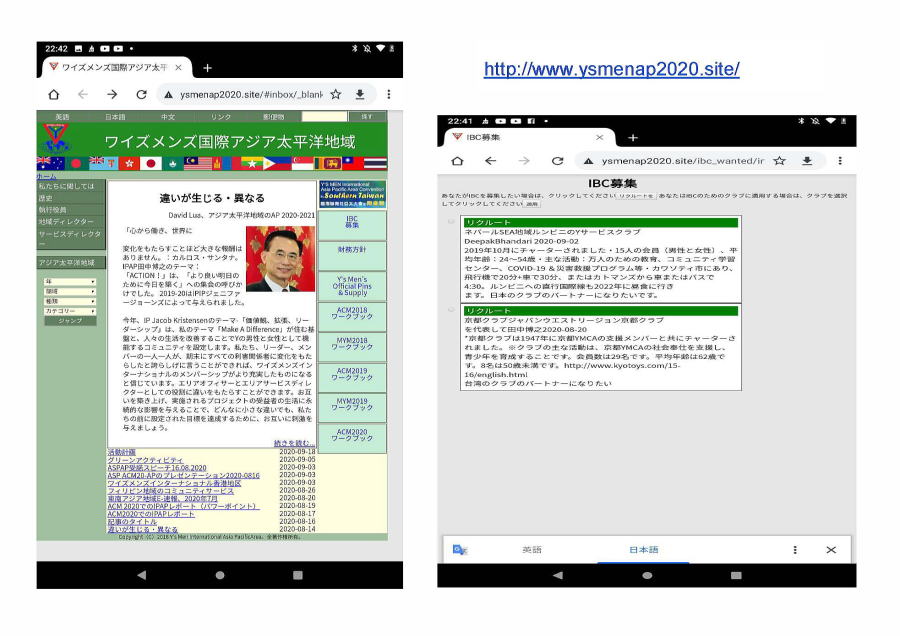Switch site language to 英語 in top menu
The height and width of the screenshot is (636, 900).
tap(62, 117)
